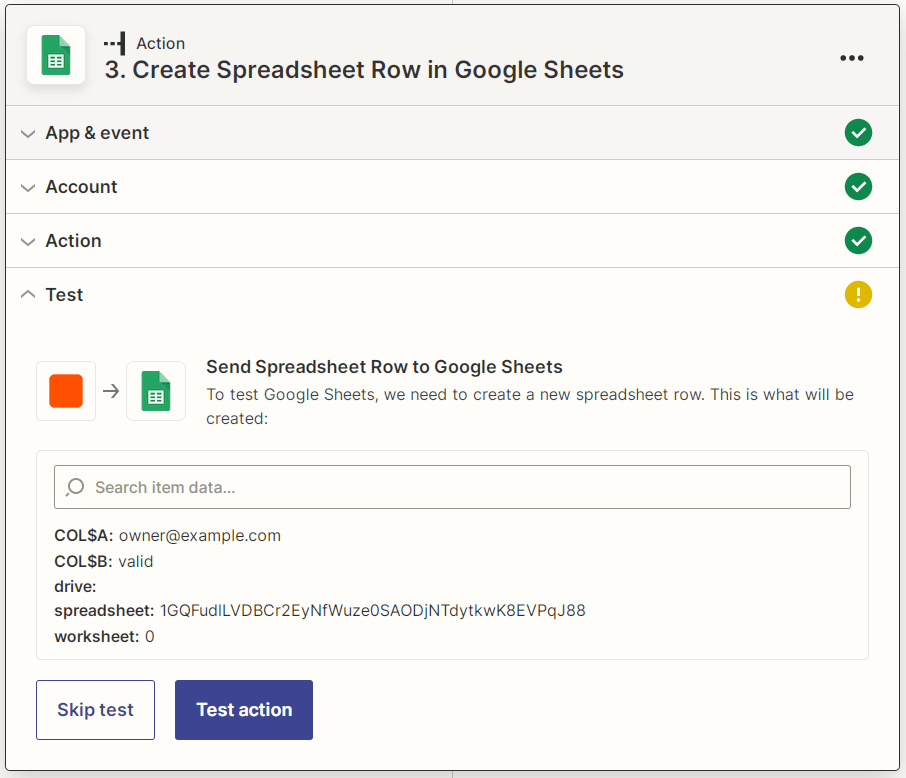Click the Google Sheets app icon in the header

pyautogui.click(x=55, y=56)
